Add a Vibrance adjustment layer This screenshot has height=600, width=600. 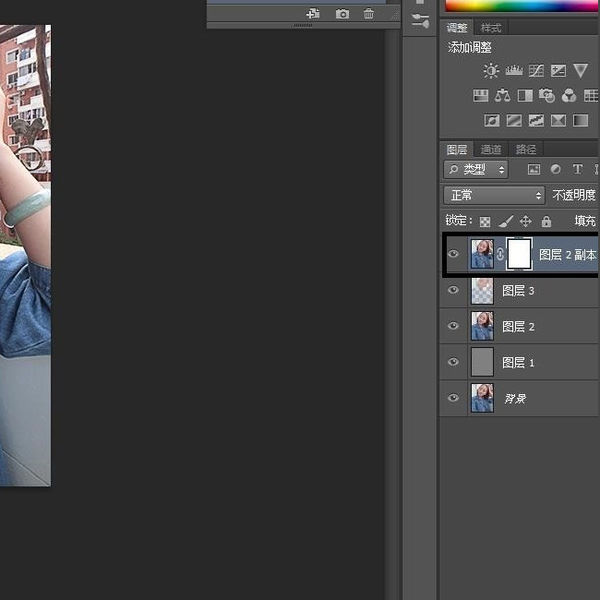coord(580,71)
